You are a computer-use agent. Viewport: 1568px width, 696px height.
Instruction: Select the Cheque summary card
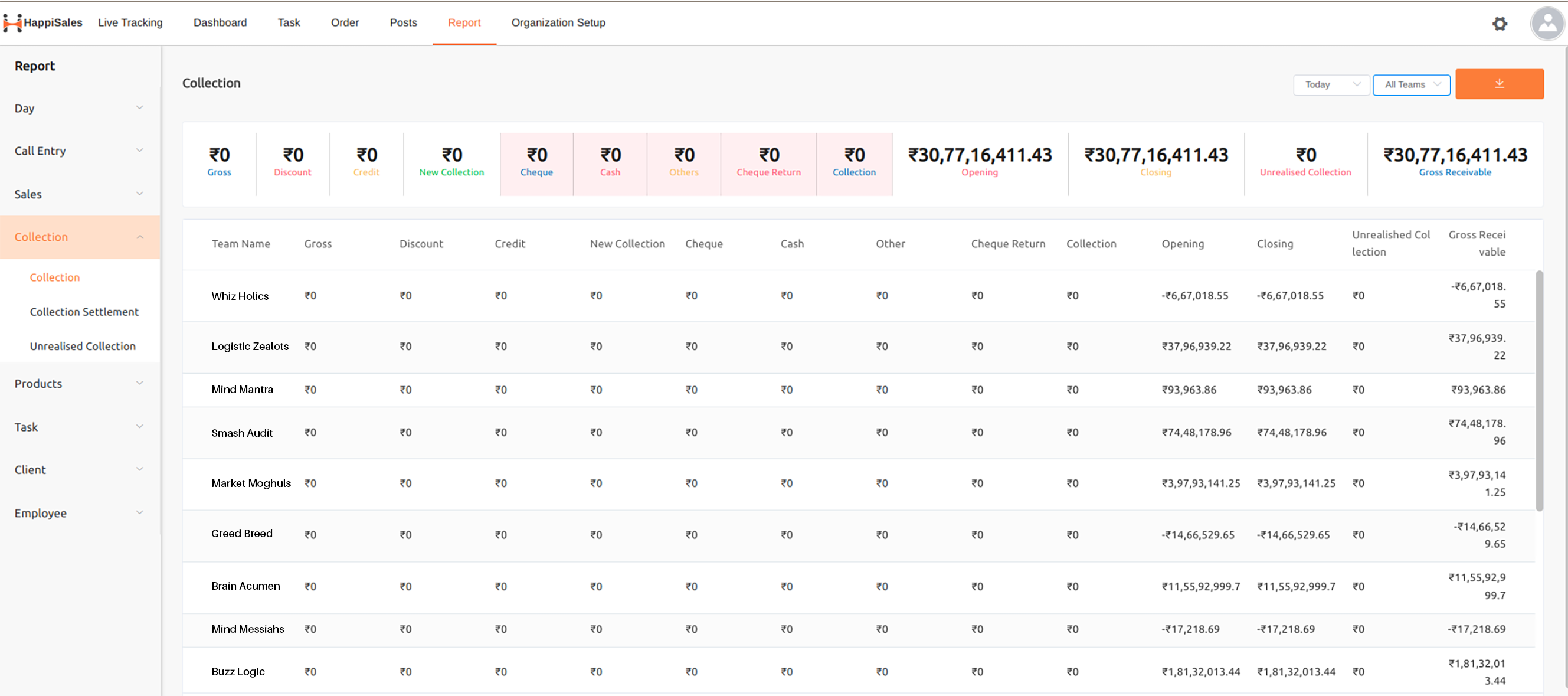pyautogui.click(x=536, y=164)
